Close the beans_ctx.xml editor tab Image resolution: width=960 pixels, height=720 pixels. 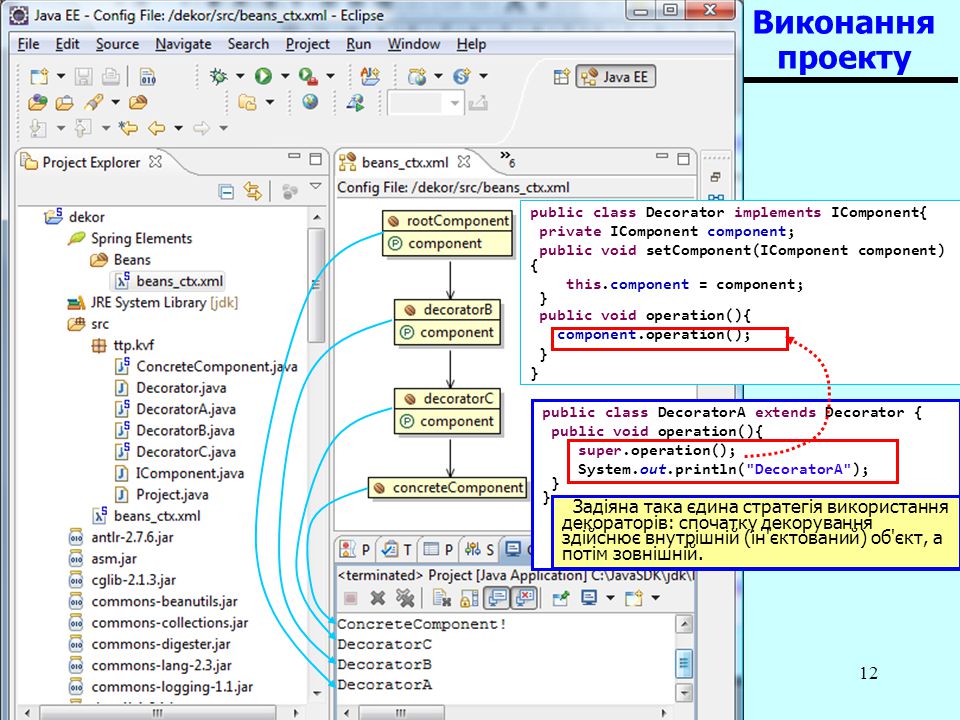click(464, 162)
